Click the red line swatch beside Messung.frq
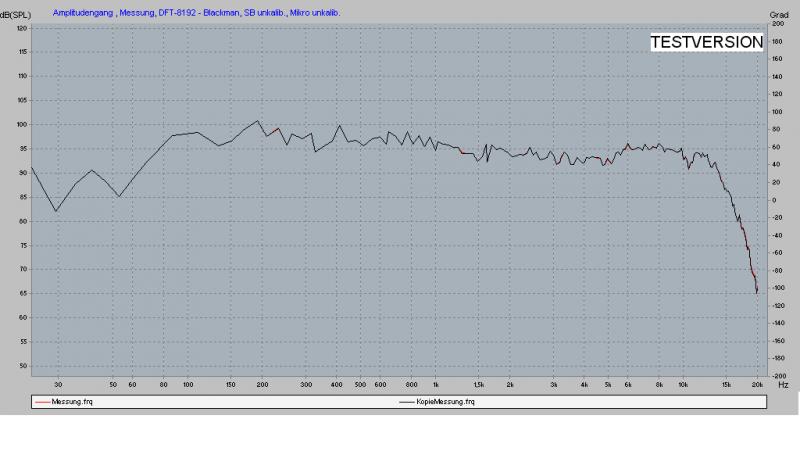 pos(42,402)
